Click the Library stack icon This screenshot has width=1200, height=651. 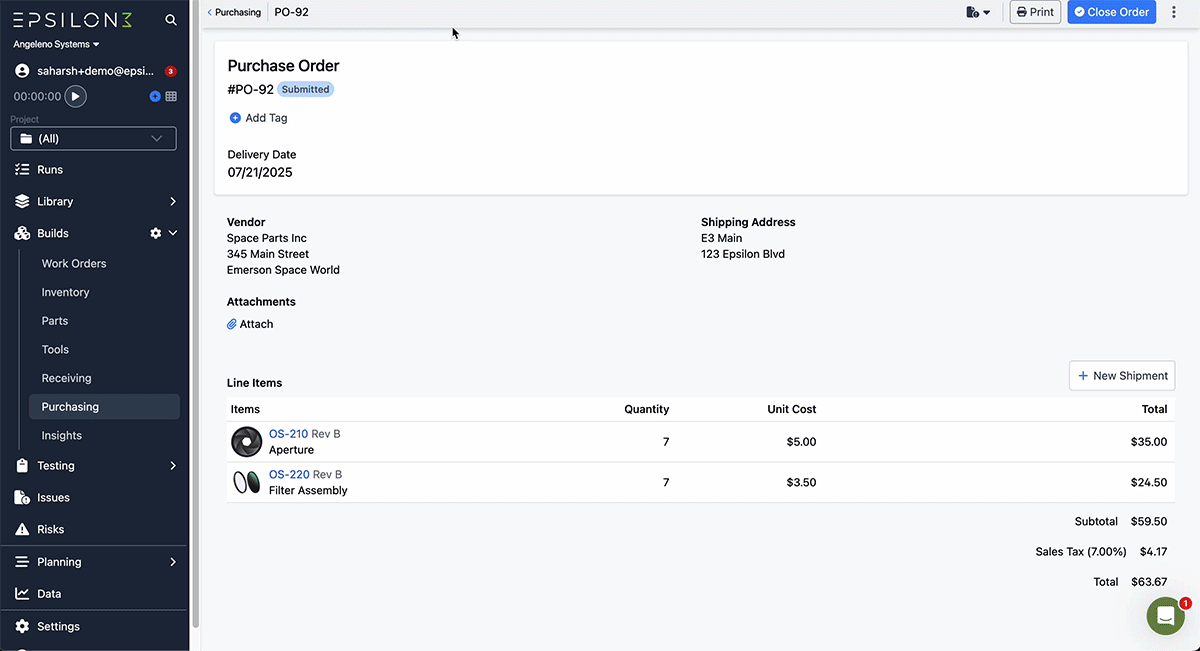point(22,202)
